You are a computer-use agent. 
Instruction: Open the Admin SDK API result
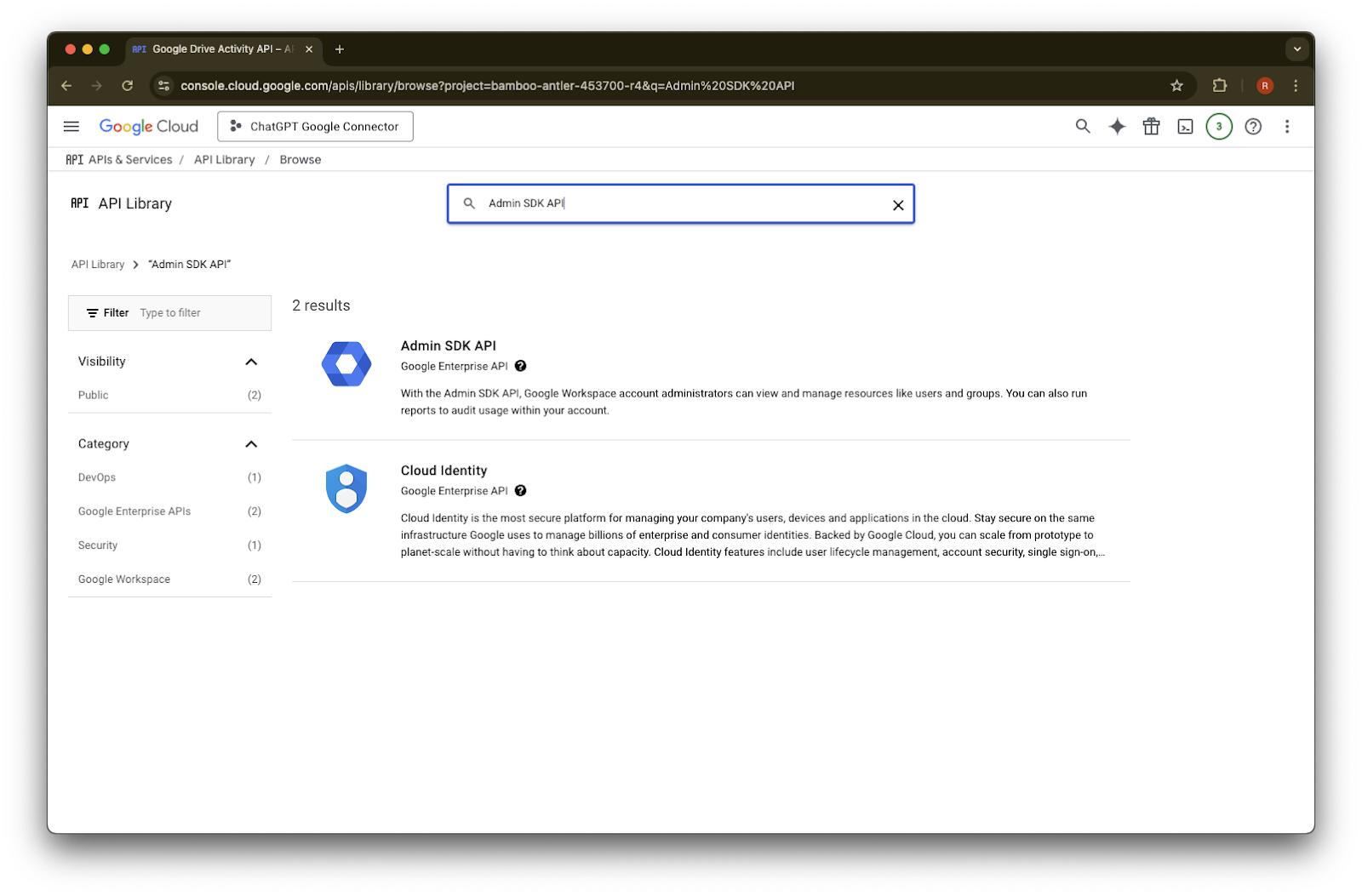(x=449, y=346)
